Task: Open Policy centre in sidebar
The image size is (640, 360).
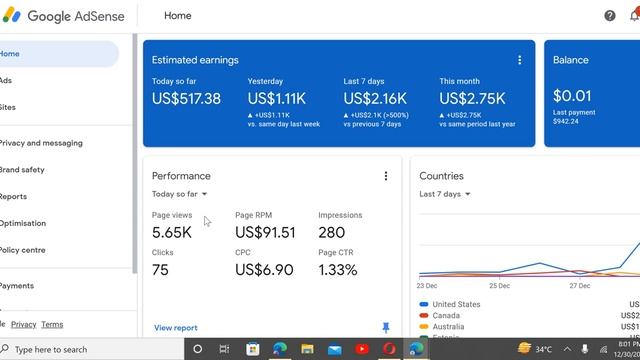Action: 22,250
